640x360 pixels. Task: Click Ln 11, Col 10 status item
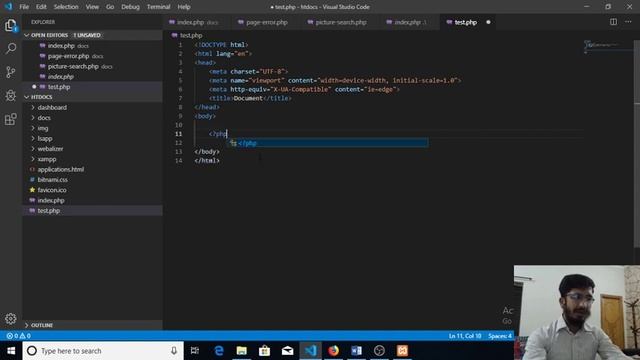[465, 336]
